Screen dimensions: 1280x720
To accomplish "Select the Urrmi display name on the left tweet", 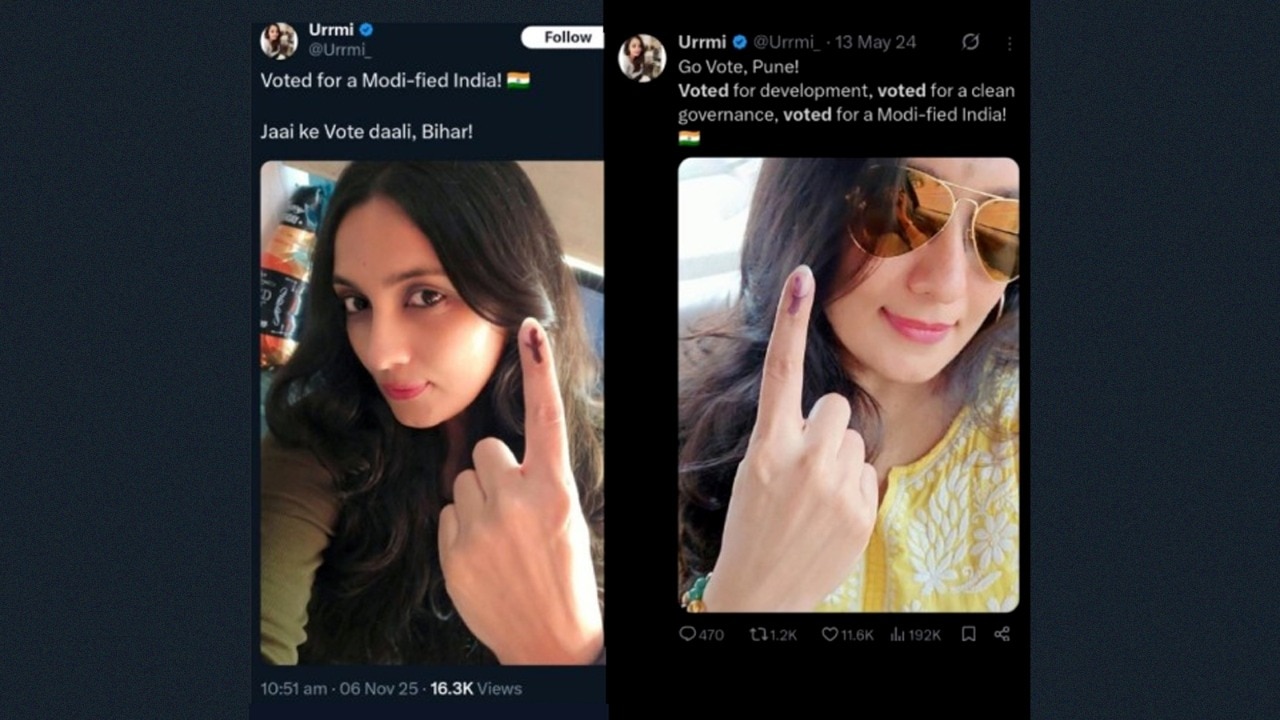I will 330,30.
